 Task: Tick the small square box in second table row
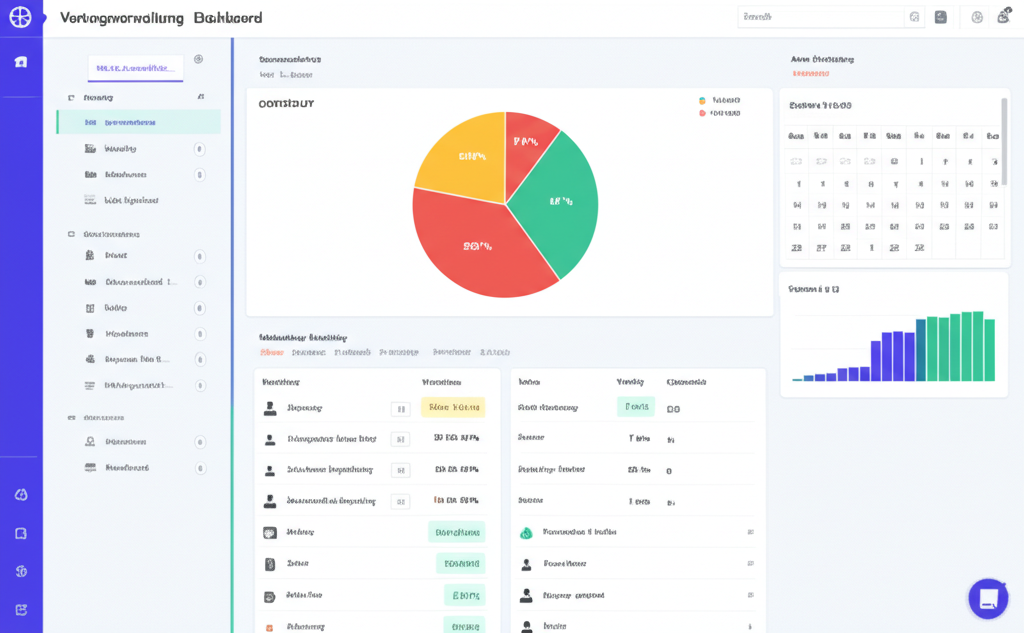click(x=400, y=439)
